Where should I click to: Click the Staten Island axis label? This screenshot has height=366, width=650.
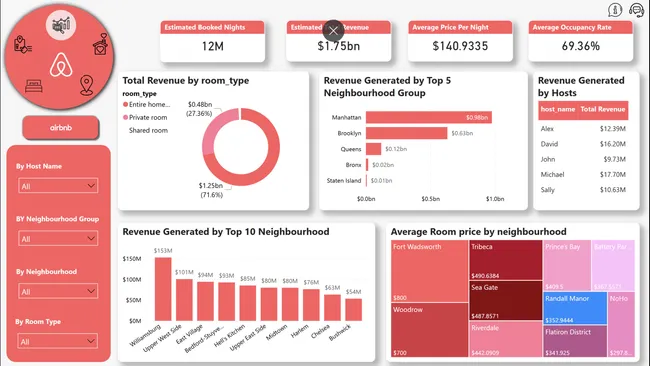point(344,181)
